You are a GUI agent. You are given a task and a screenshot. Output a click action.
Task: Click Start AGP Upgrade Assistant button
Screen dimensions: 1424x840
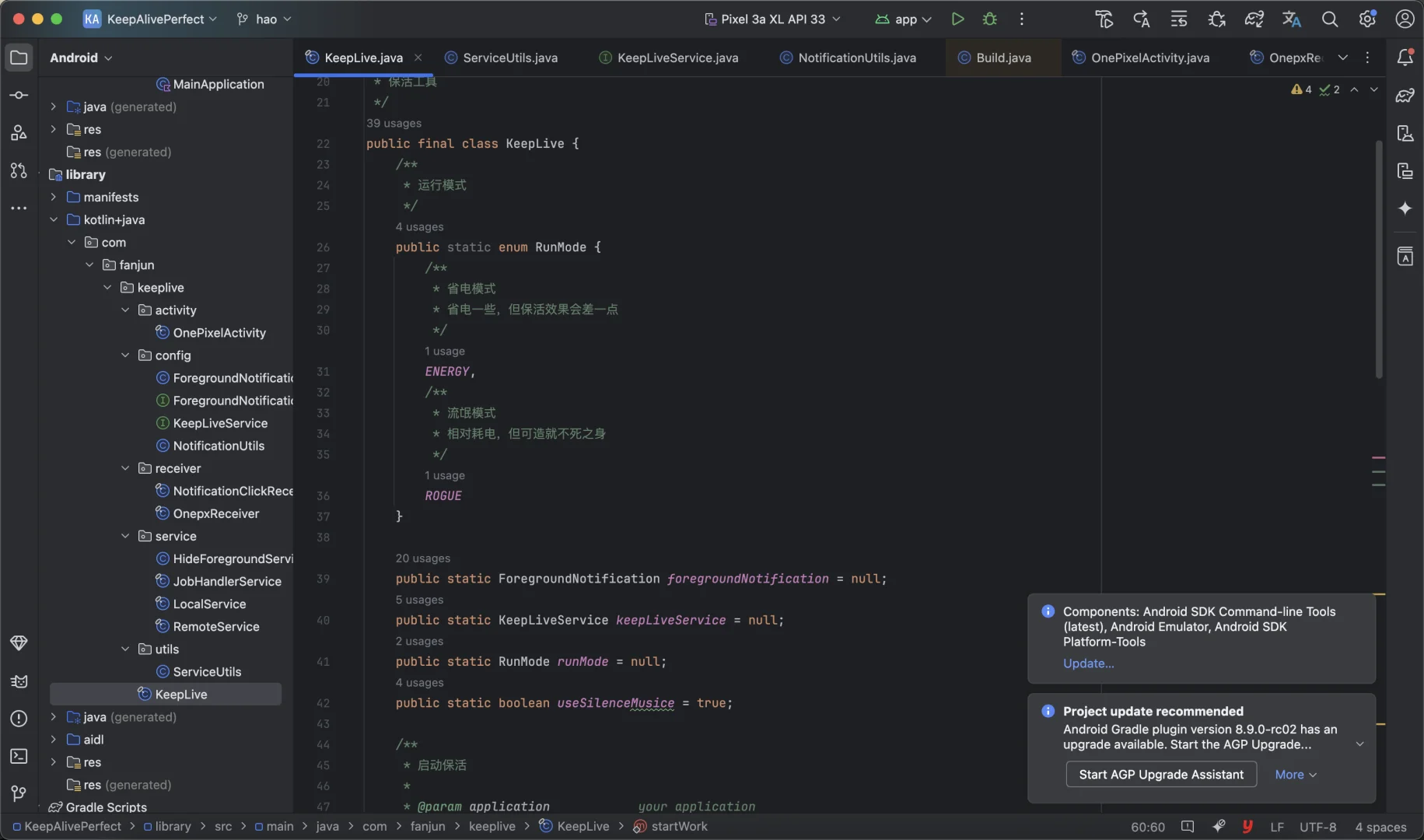pyautogui.click(x=1160, y=775)
